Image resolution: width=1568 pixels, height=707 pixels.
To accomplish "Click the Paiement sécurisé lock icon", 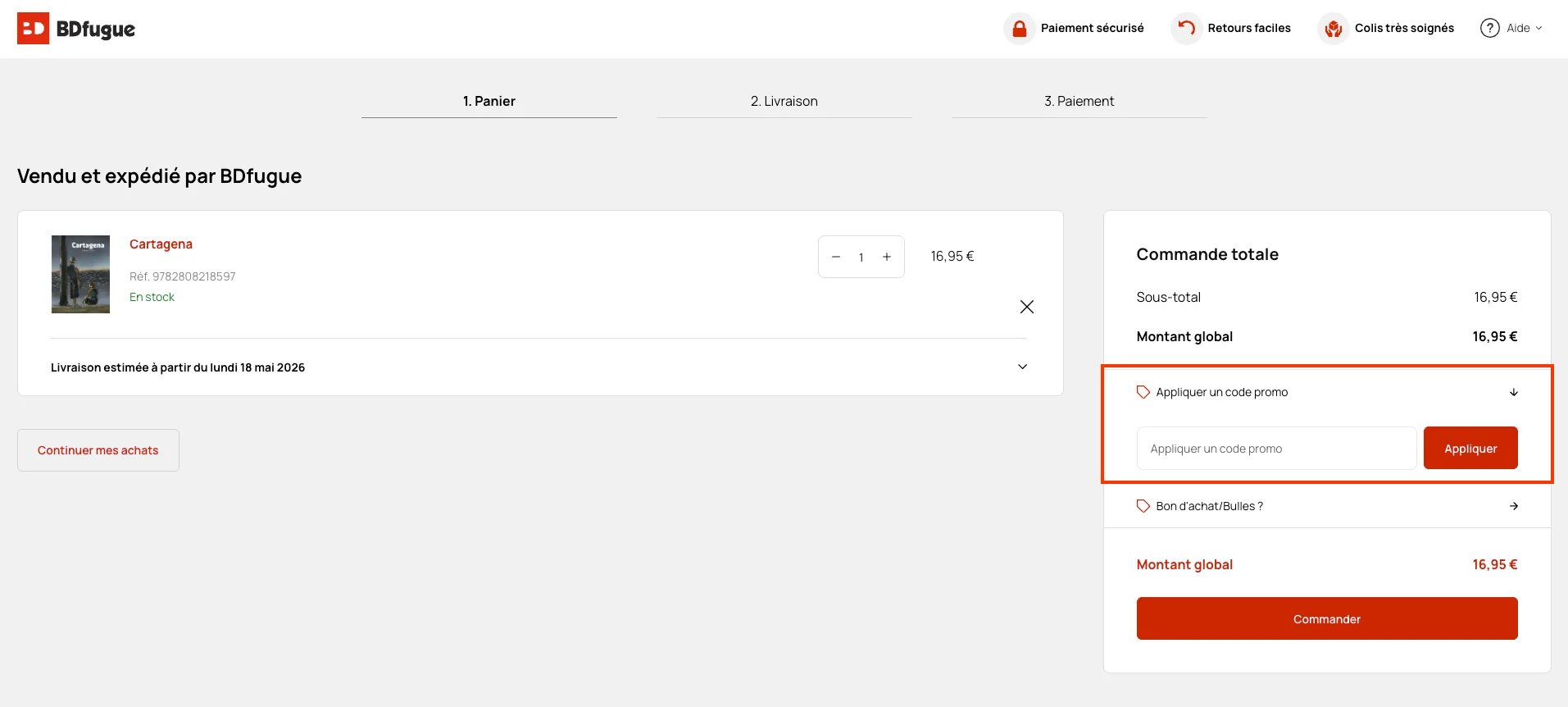I will pos(1019,29).
